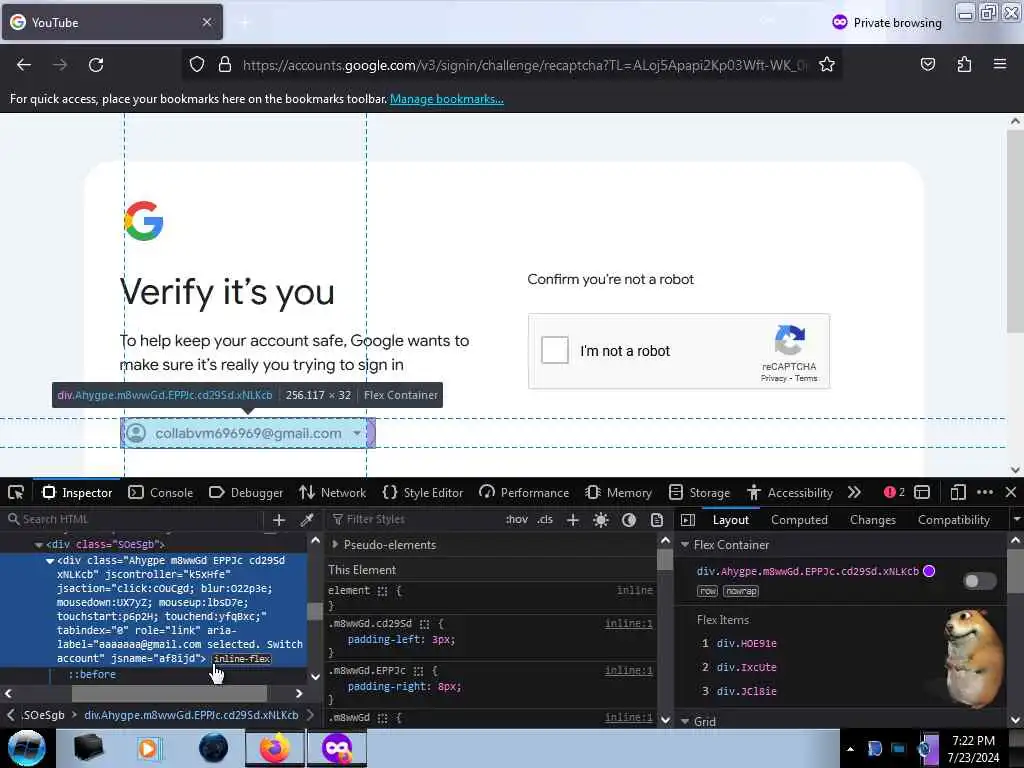Collapse the div Ahygpe m8wwGd node
1024x768 pixels.
click(50, 561)
